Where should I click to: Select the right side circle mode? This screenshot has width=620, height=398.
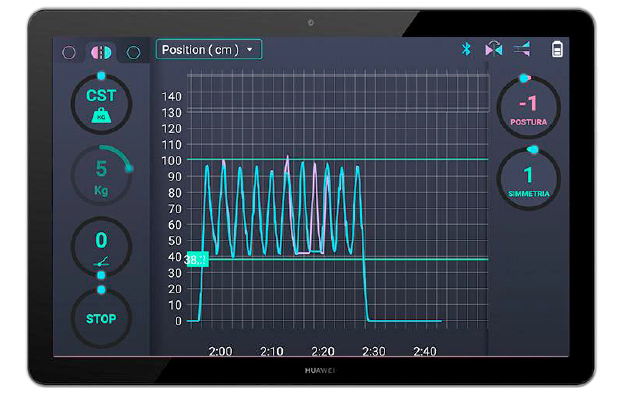click(x=133, y=52)
